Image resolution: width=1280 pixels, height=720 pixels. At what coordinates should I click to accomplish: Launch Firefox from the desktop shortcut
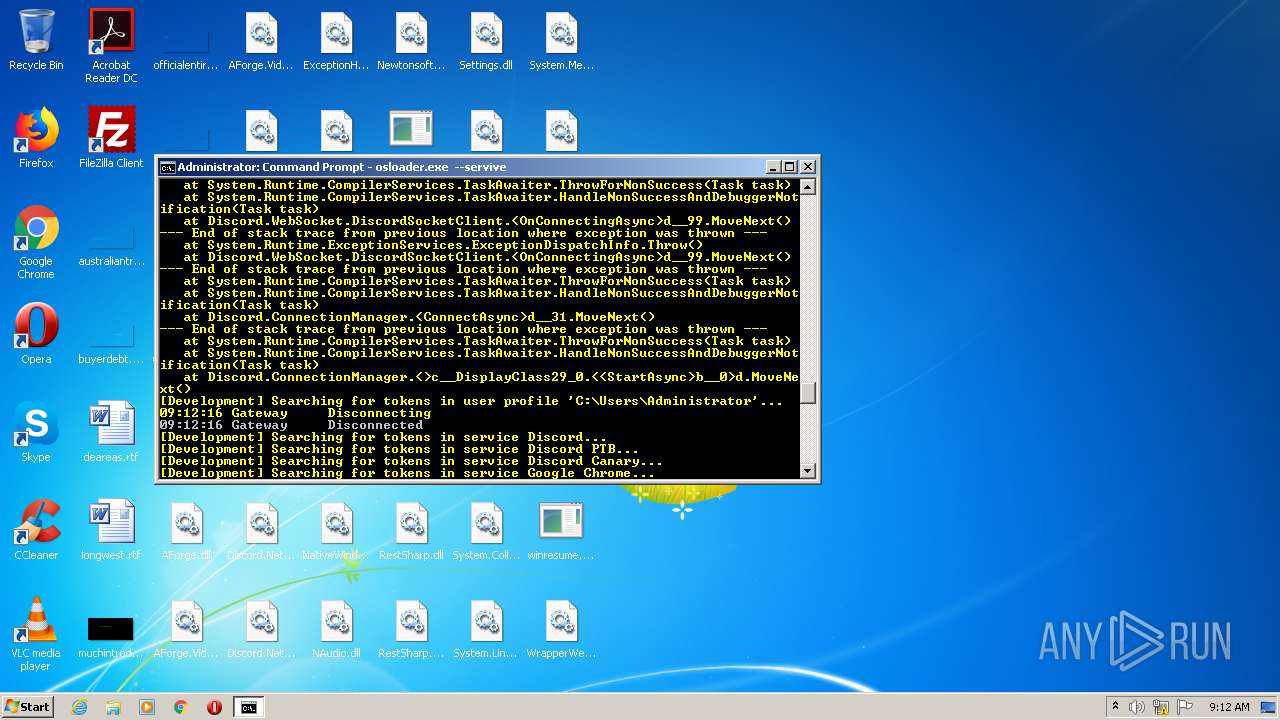click(x=36, y=139)
